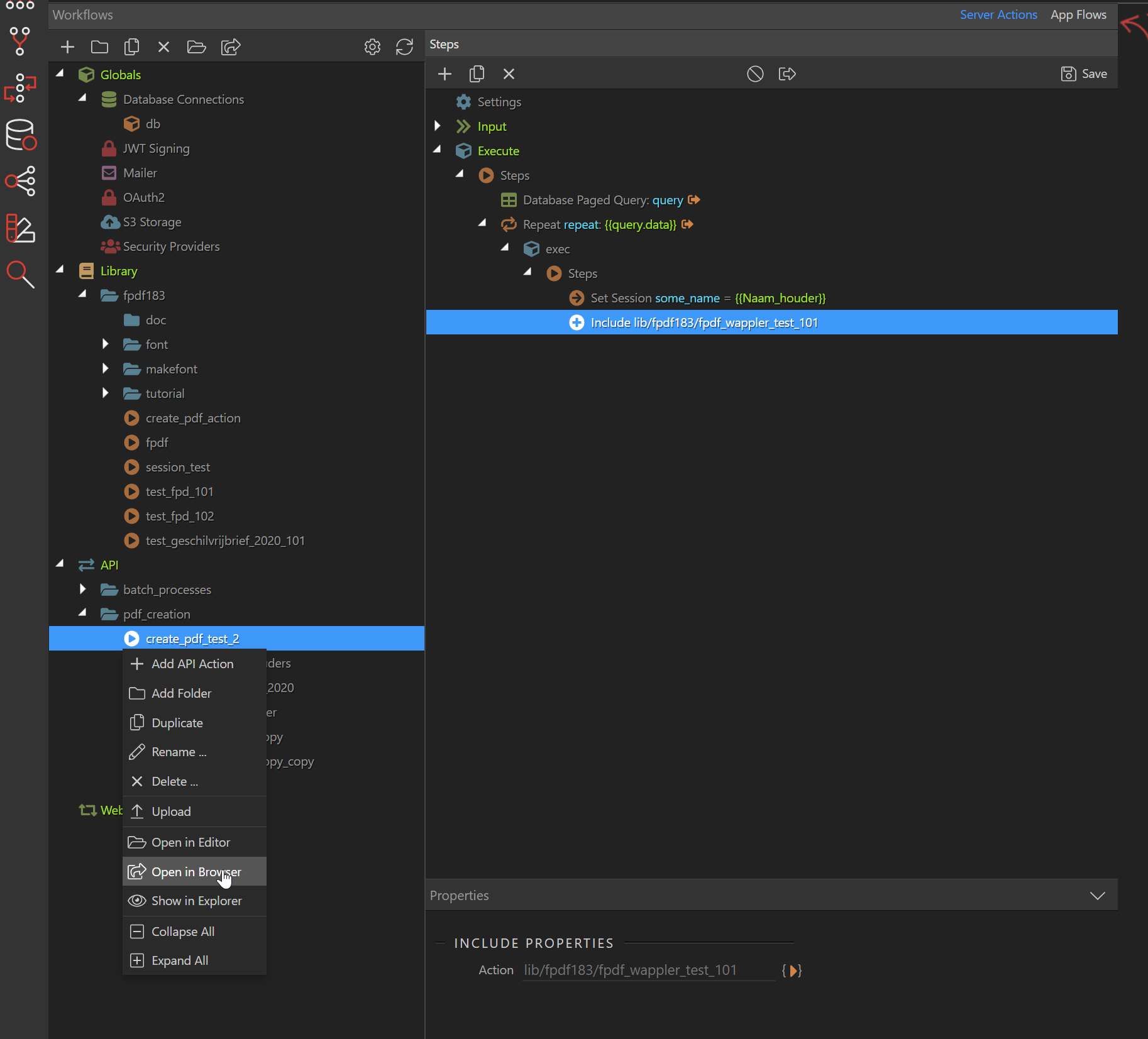Open the Workflows settings gear
This screenshot has height=1039, width=1148.
pos(372,47)
